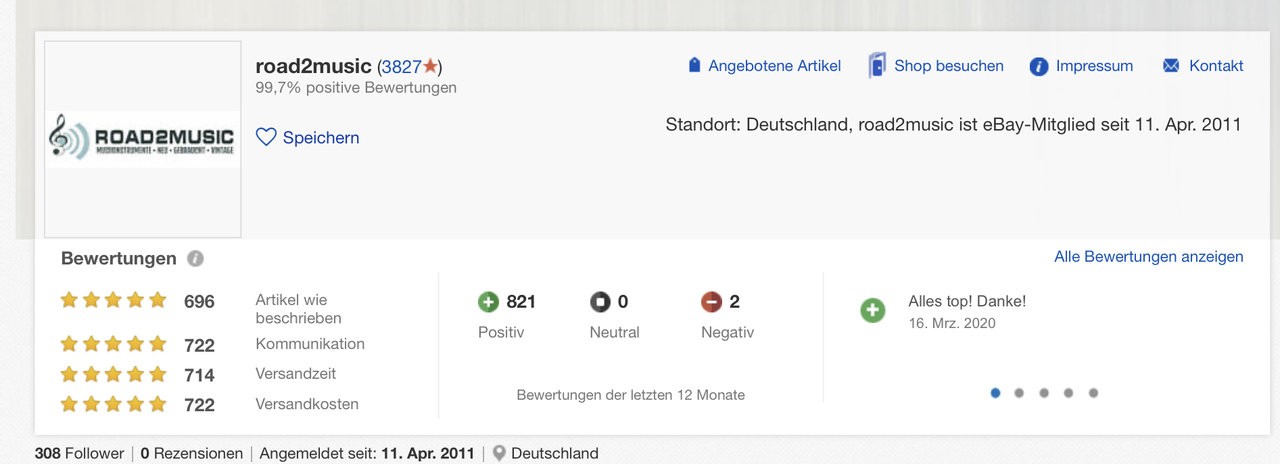The width and height of the screenshot is (1280, 464).
Task: Select the first blue carousel dot
Action: (x=995, y=393)
